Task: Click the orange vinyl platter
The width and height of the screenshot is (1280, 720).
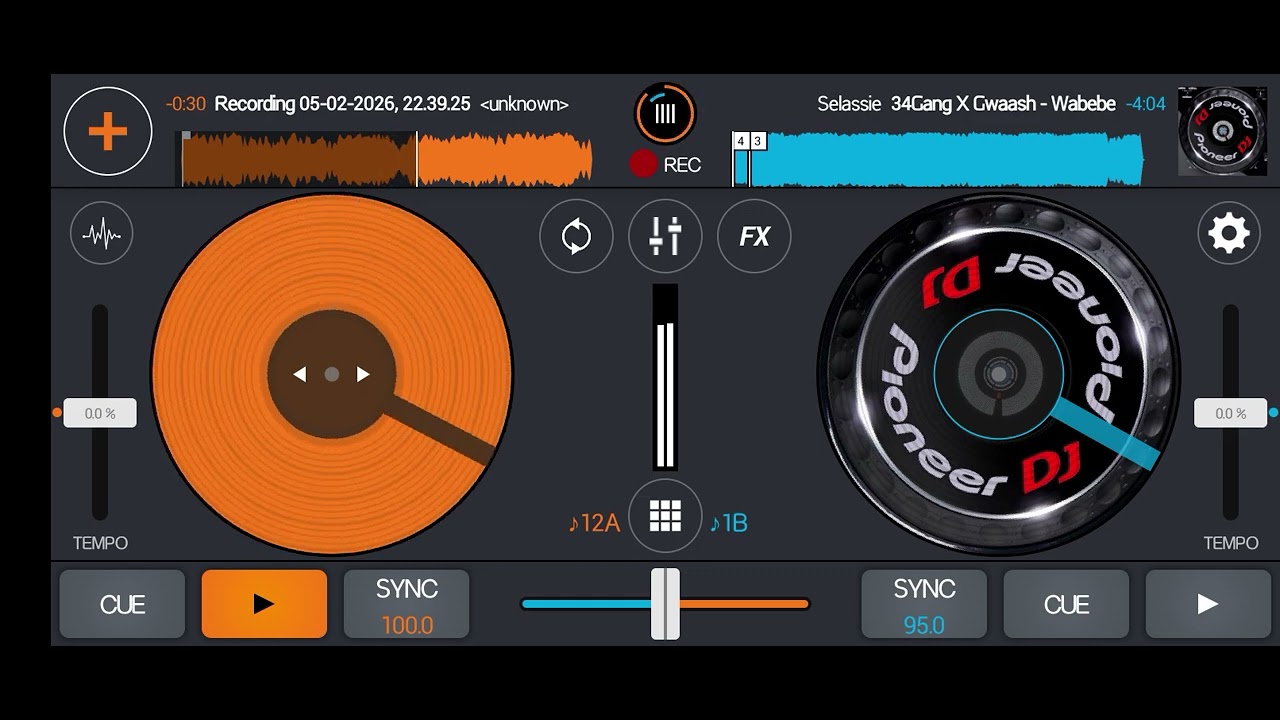Action: tap(332, 374)
